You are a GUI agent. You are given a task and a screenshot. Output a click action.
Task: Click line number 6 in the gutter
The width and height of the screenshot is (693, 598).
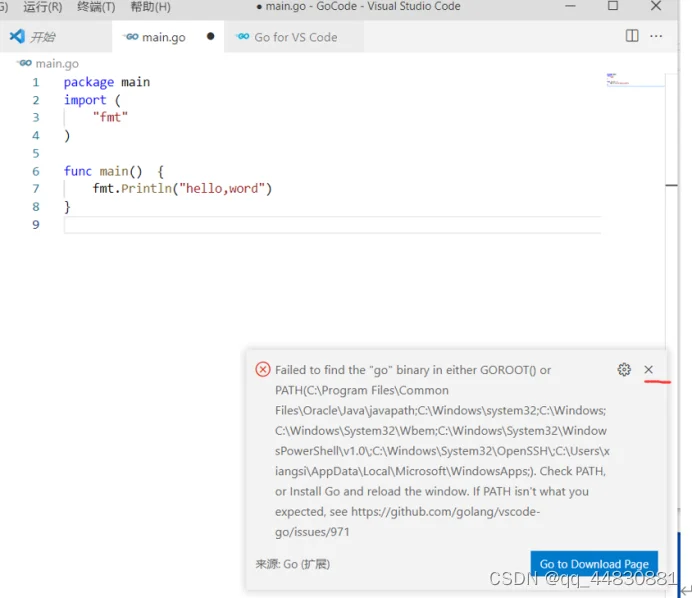(x=36, y=171)
